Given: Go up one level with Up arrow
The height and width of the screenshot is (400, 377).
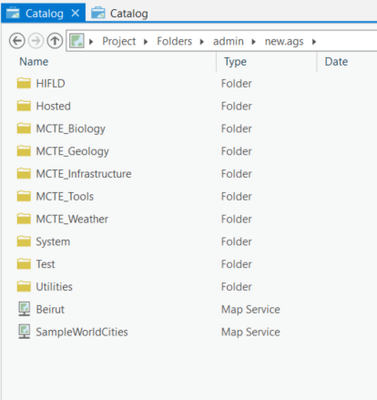Looking at the screenshot, I should 55,41.
